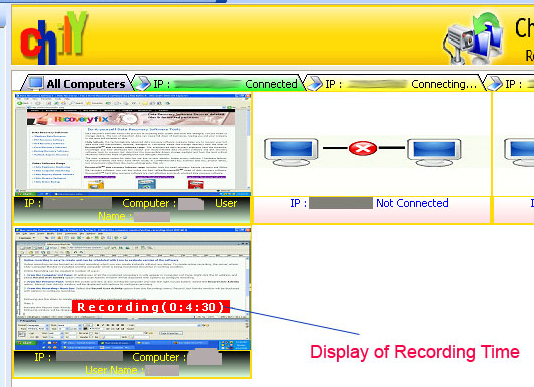Click the info bar under recording thumbnail
This screenshot has height=387, width=534.
[132, 364]
